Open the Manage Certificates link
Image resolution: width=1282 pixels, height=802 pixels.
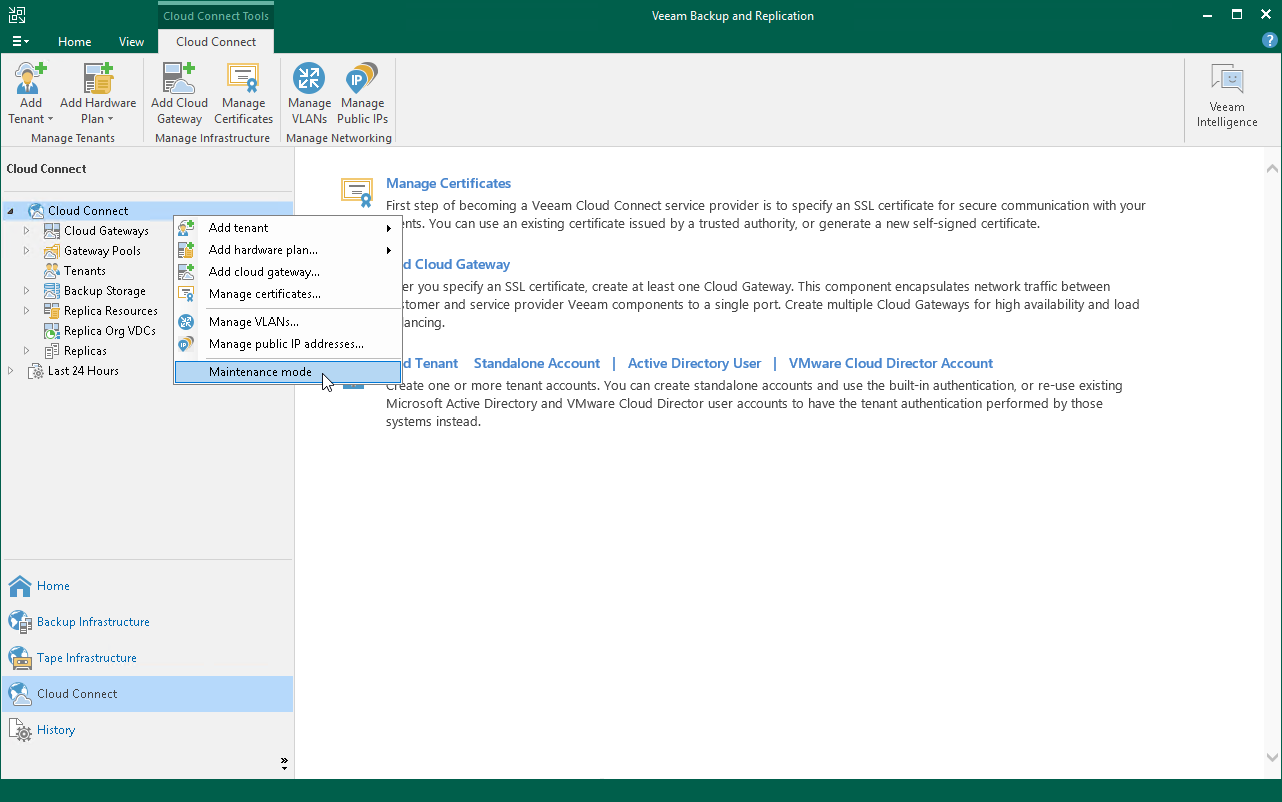pos(448,184)
